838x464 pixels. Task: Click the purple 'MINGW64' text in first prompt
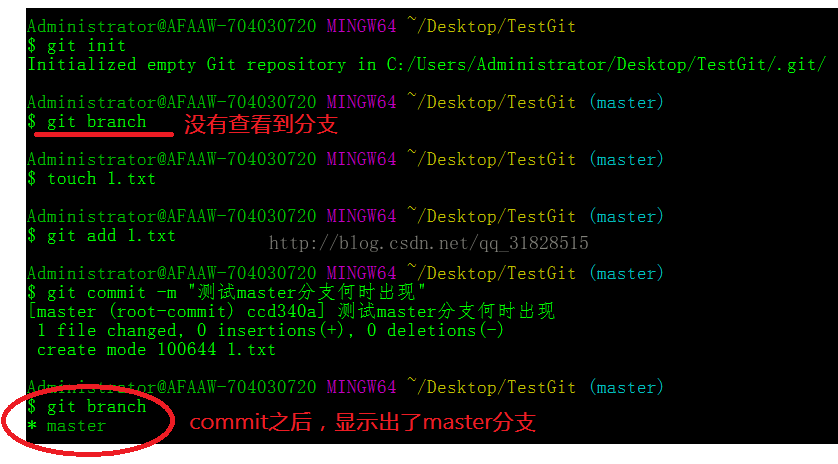[361, 26]
